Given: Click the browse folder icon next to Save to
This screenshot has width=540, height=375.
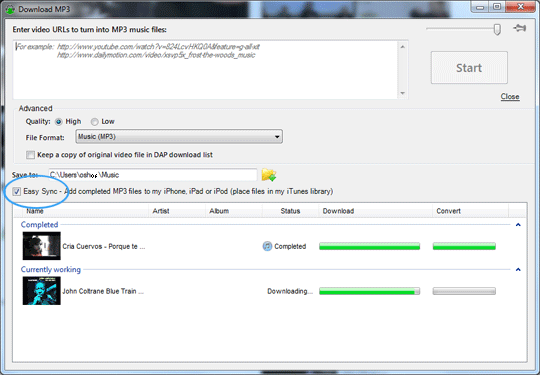Looking at the screenshot, I should 269,175.
